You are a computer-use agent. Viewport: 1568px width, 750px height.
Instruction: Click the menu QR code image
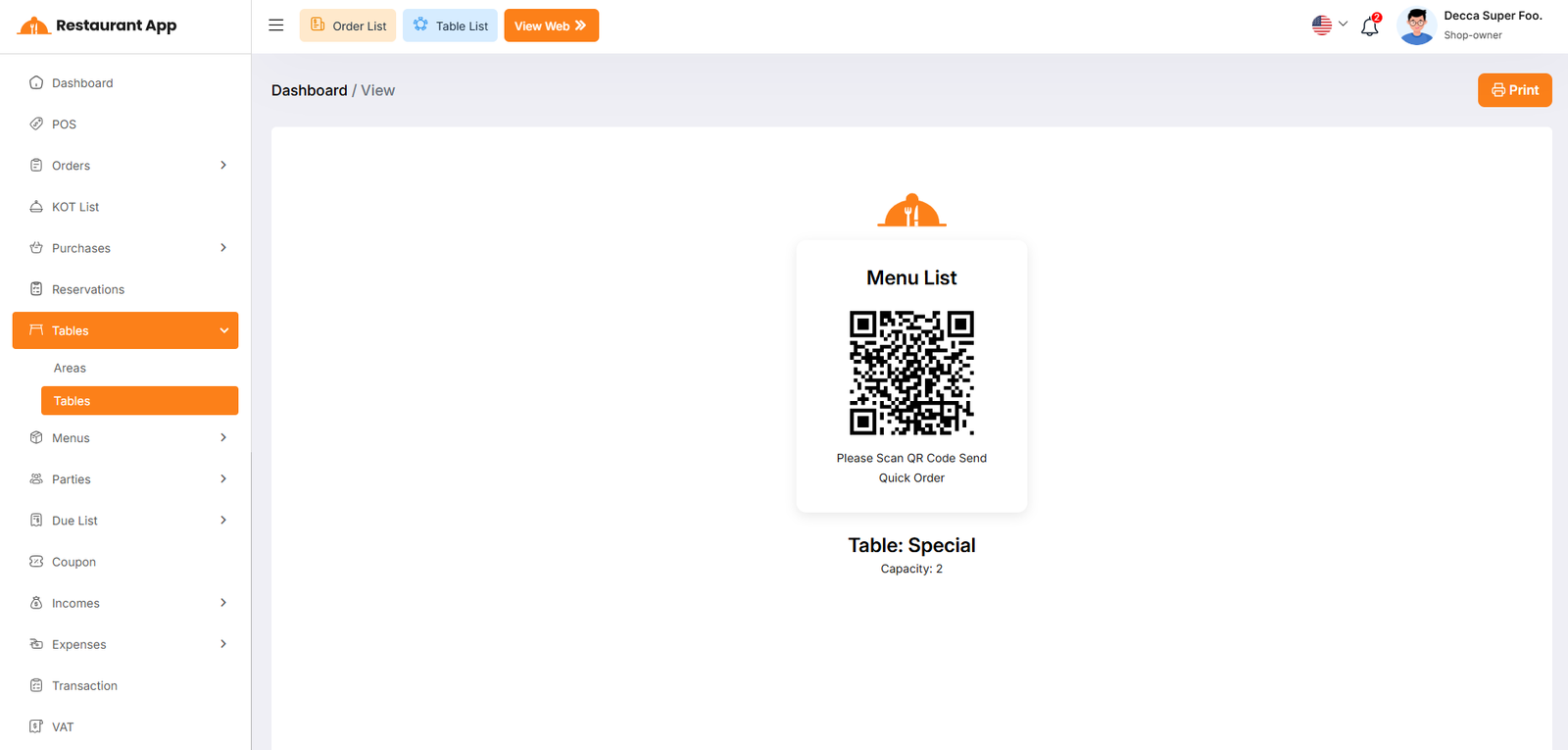pos(911,373)
